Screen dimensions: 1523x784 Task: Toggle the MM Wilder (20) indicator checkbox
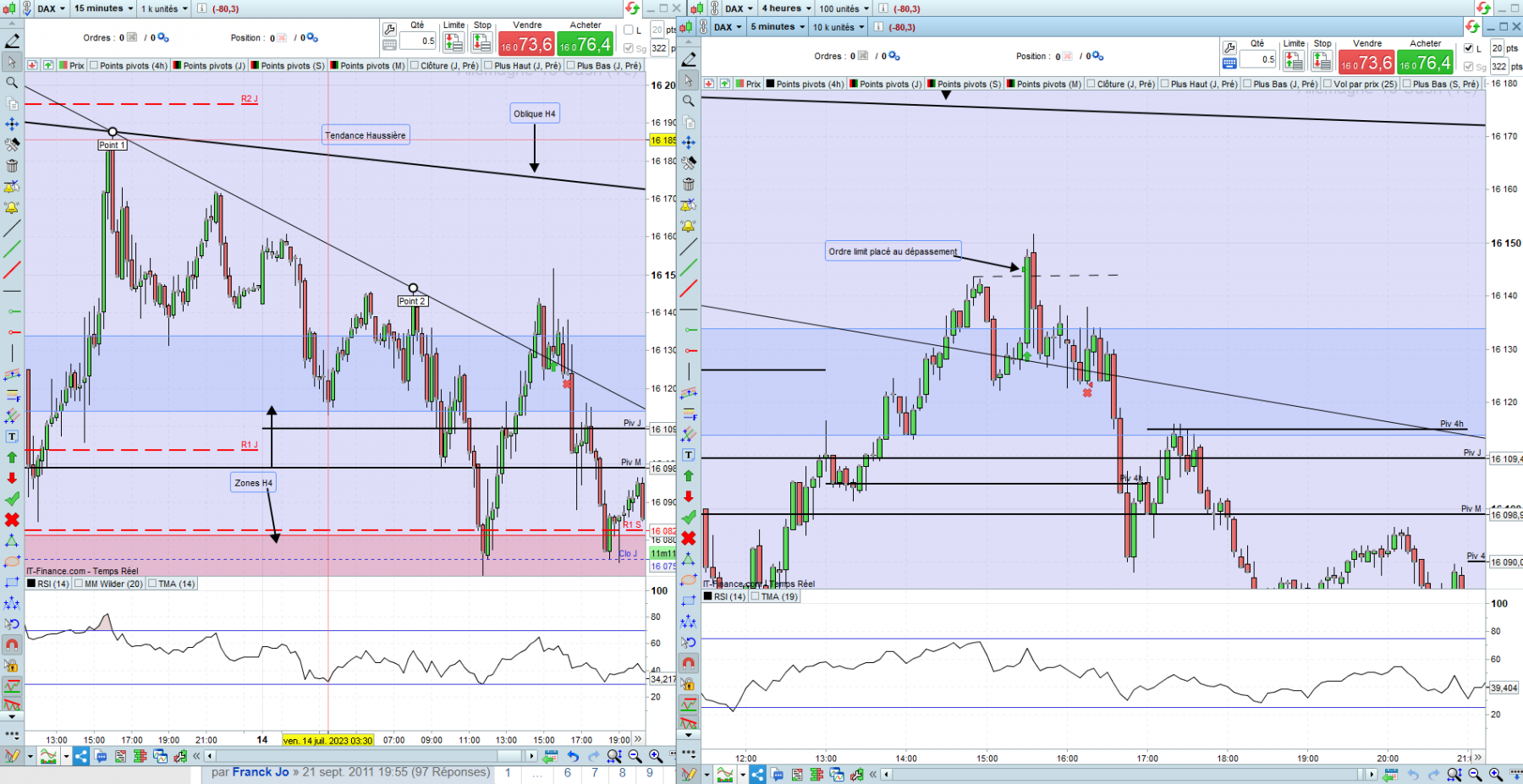click(x=79, y=584)
